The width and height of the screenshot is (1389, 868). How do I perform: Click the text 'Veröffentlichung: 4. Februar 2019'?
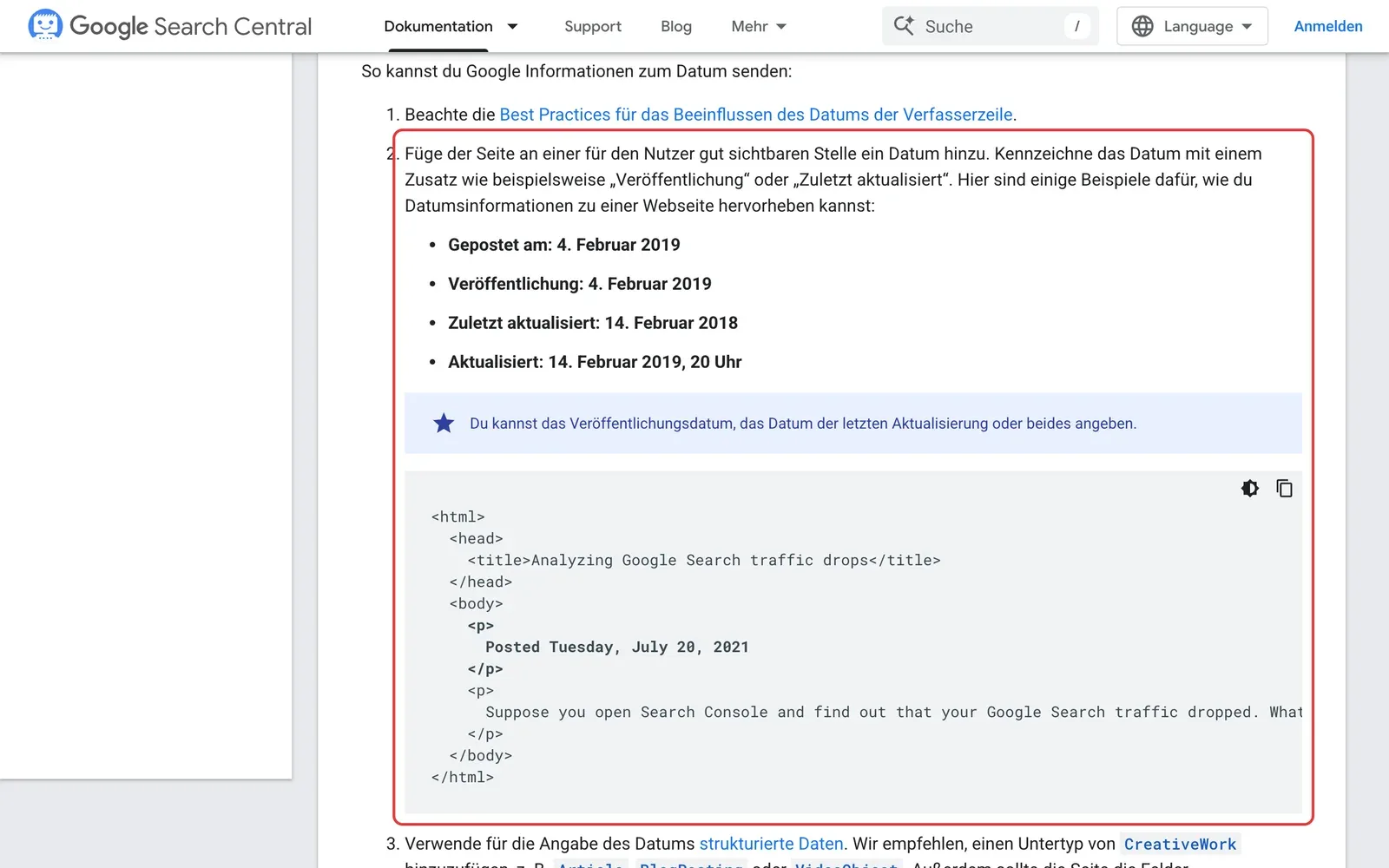tap(580, 284)
